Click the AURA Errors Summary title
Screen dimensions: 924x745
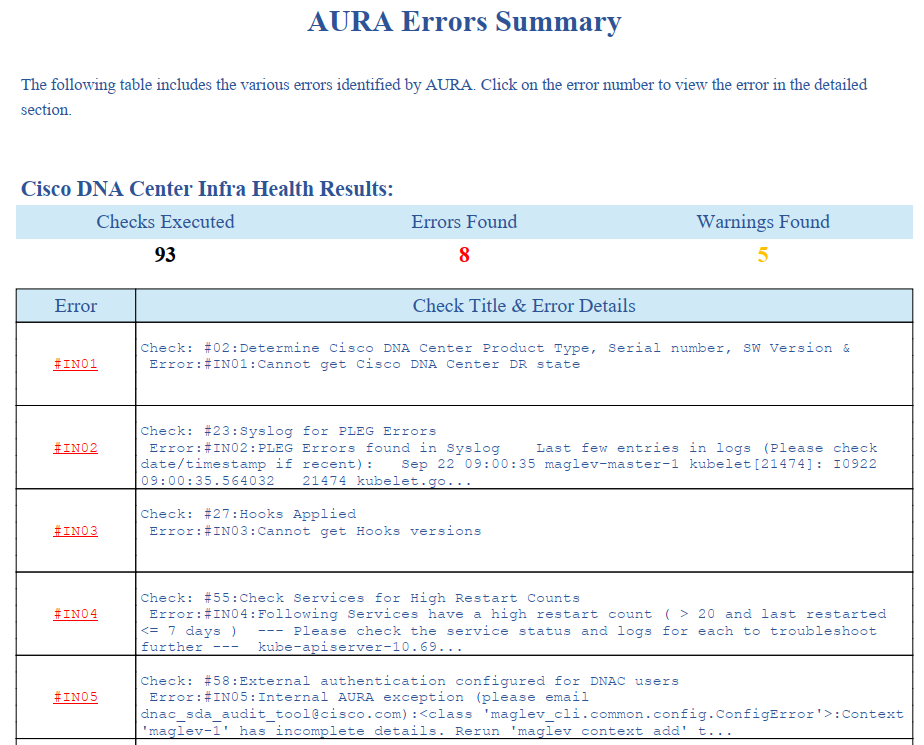(464, 22)
